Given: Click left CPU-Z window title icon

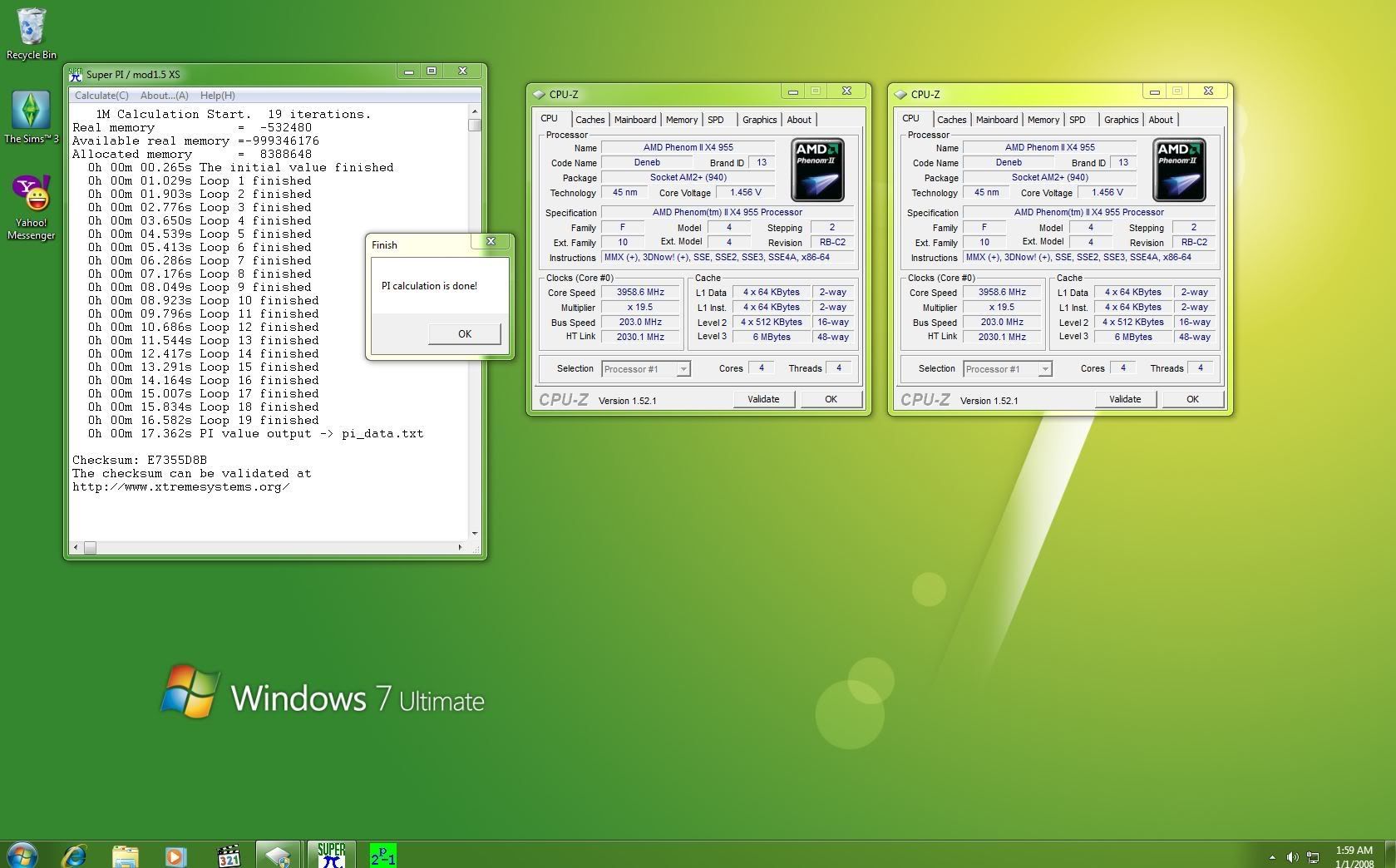Looking at the screenshot, I should click(x=539, y=94).
